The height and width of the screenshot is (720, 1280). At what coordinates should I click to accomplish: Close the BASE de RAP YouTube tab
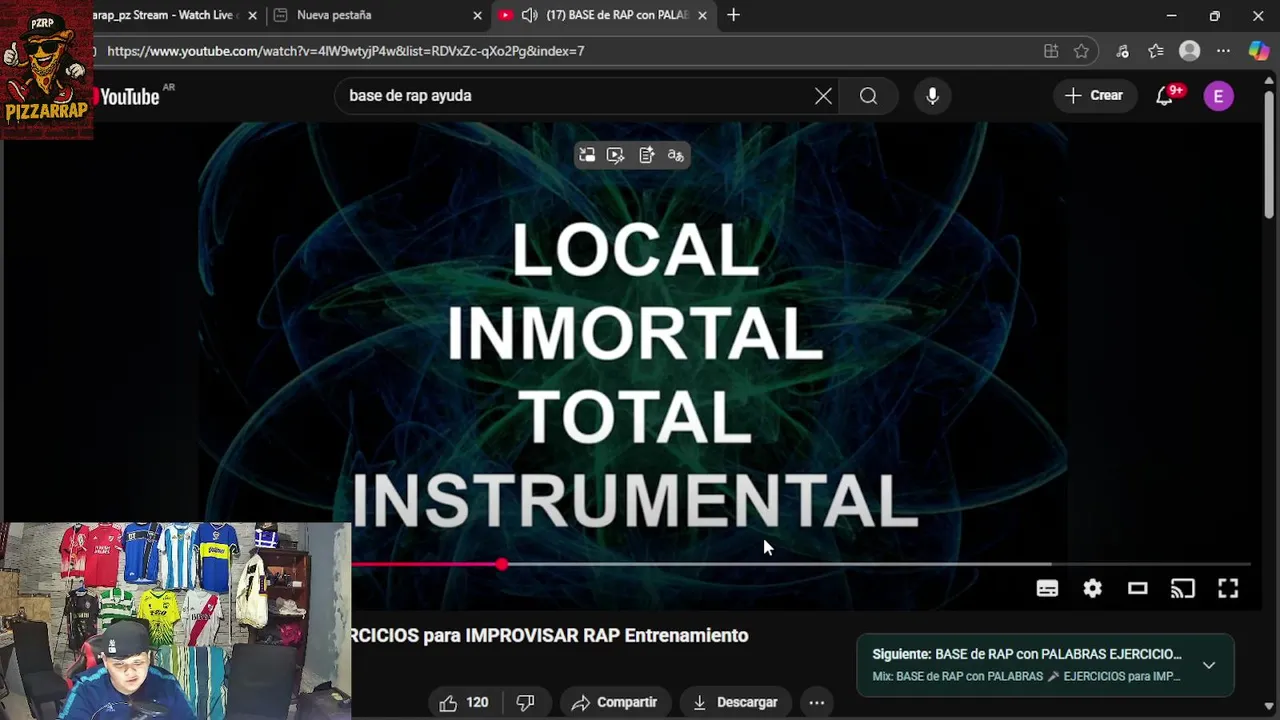pyautogui.click(x=702, y=15)
